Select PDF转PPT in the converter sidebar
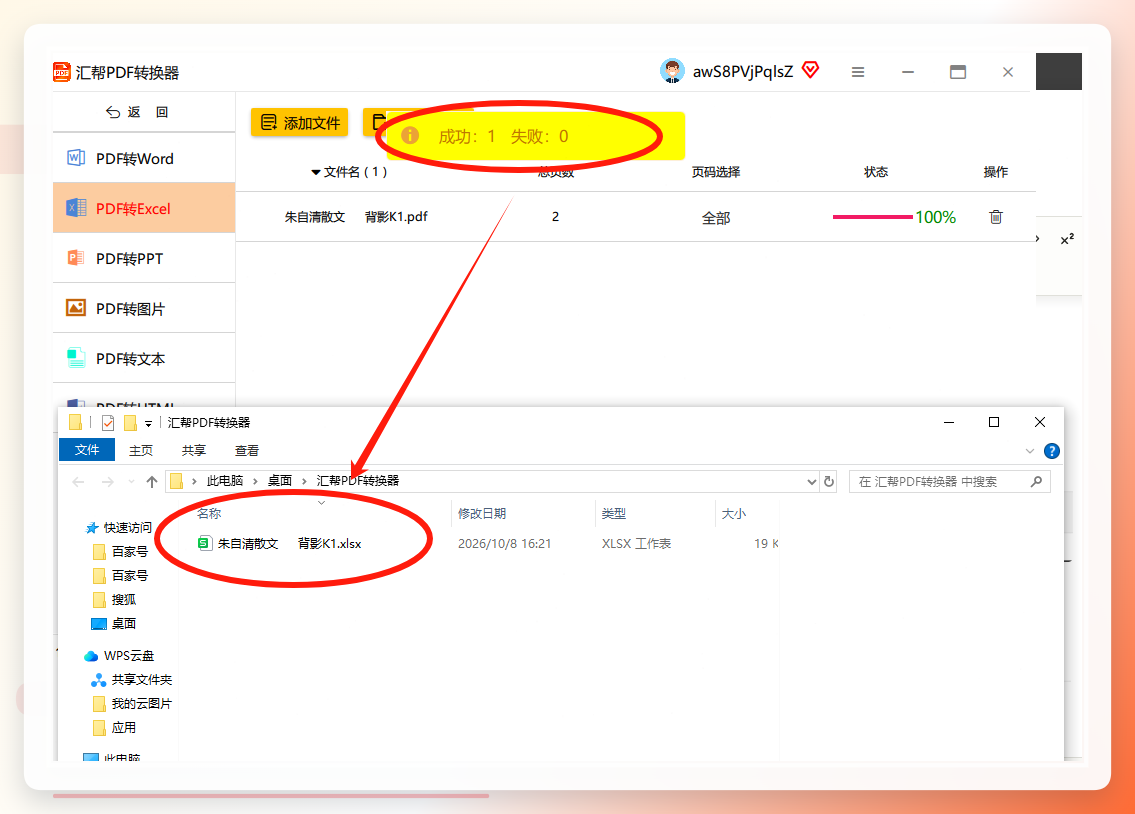The image size is (1135, 814). [x=144, y=258]
